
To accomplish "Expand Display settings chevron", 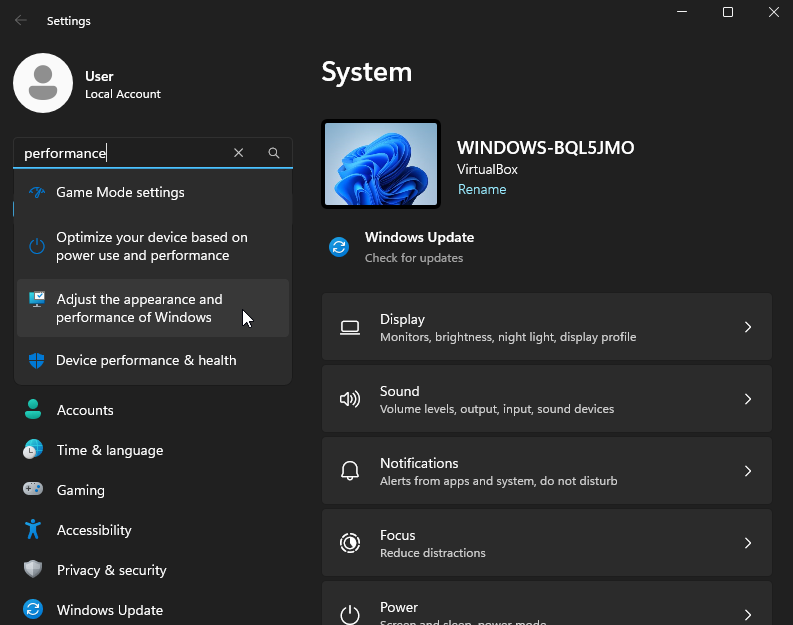I will click(x=747, y=327).
